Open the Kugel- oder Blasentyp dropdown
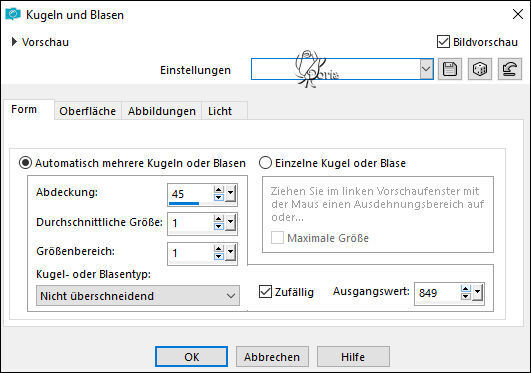Viewport: 531px width, 373px height. point(138,296)
